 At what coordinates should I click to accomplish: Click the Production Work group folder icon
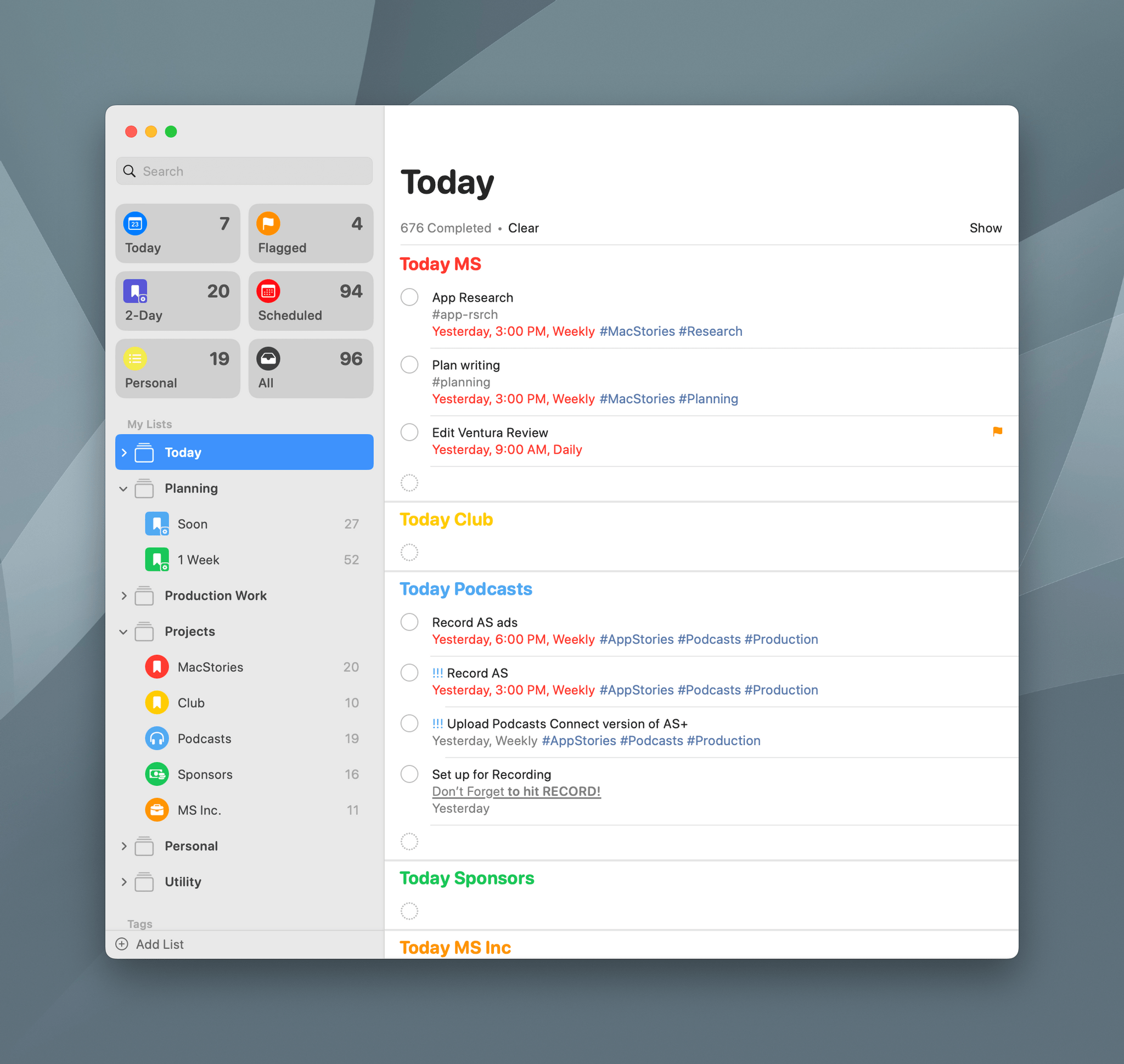[x=144, y=595]
